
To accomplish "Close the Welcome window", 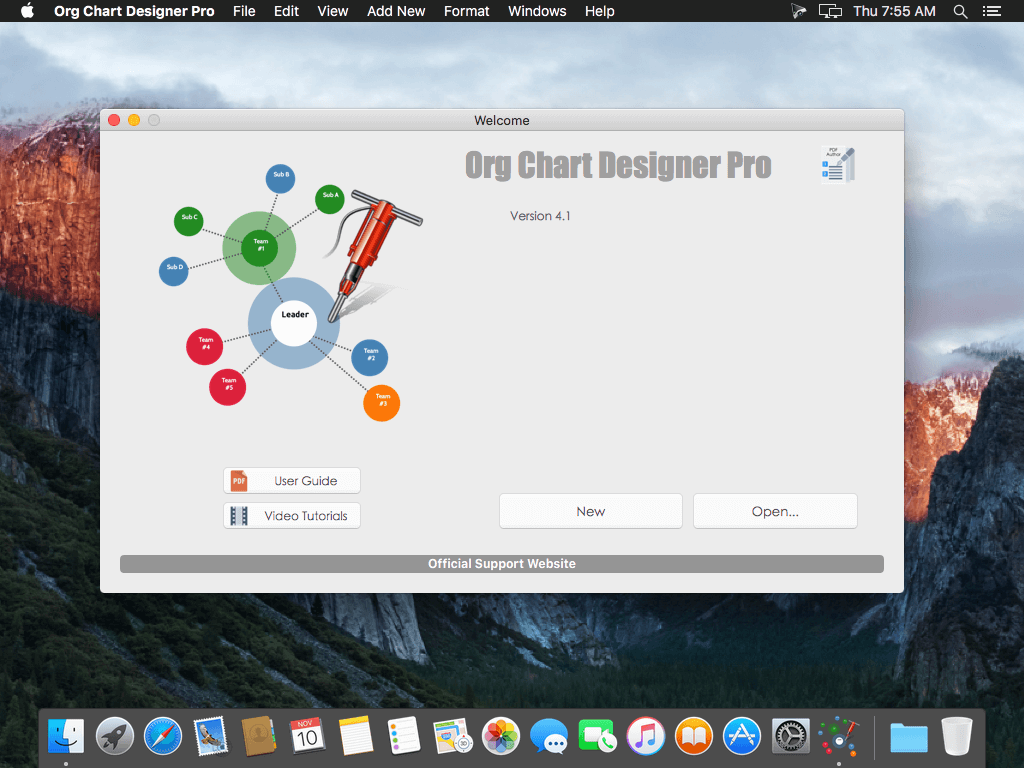I will (x=114, y=120).
